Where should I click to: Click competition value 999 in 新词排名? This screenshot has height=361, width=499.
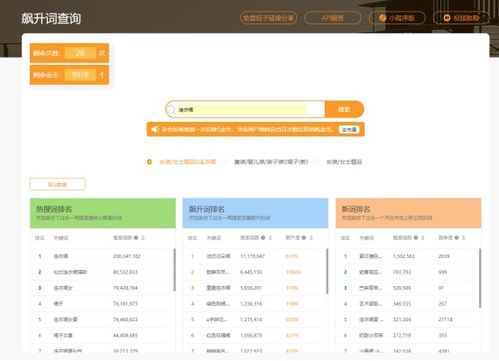point(442,272)
